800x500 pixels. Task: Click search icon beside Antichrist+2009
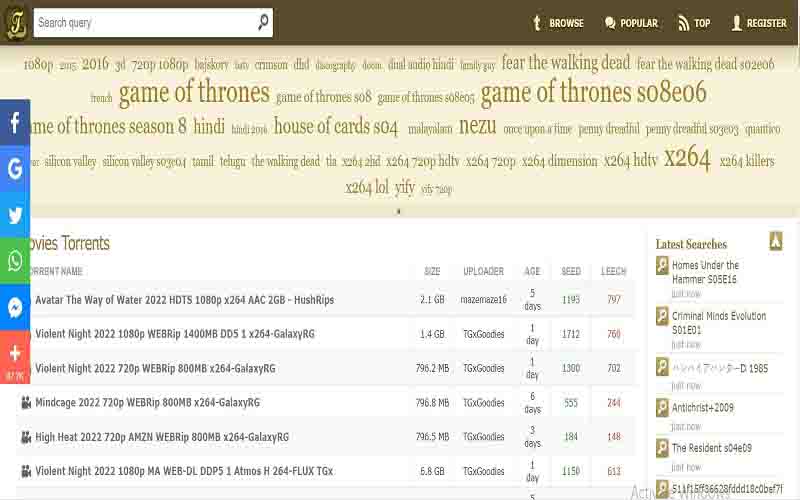coord(662,408)
